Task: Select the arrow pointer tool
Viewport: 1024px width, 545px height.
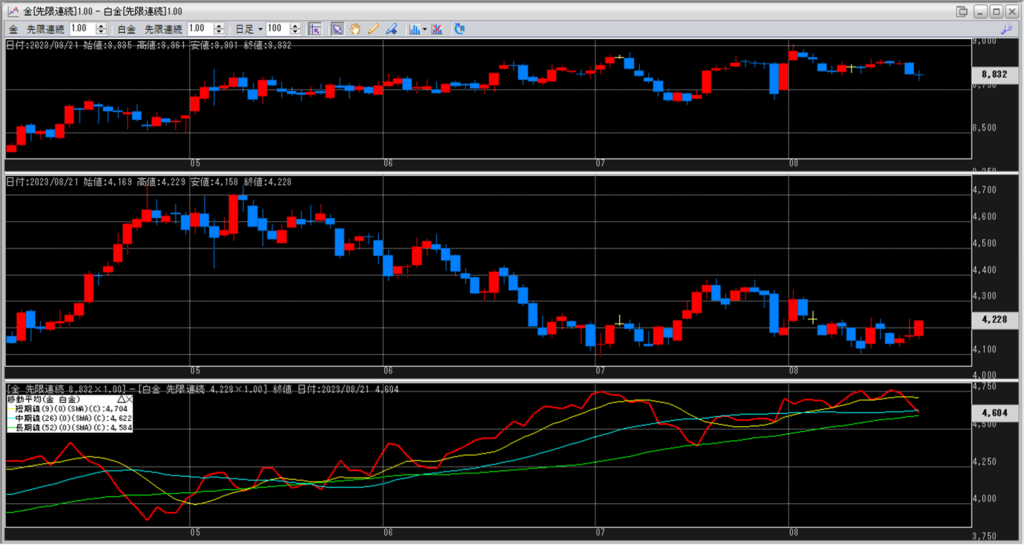Action: [x=337, y=29]
